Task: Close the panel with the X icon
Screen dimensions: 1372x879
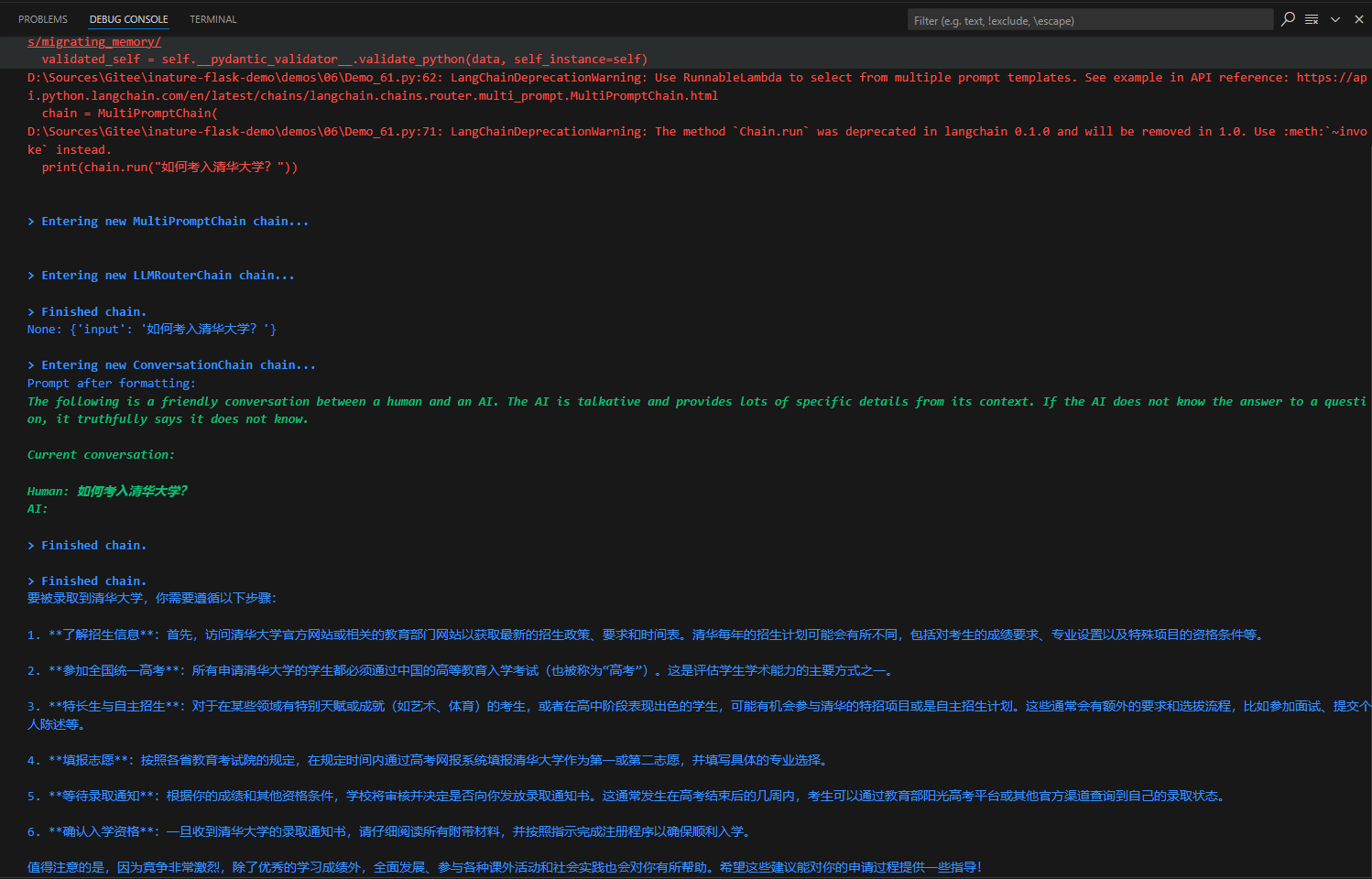Action: point(1359,19)
